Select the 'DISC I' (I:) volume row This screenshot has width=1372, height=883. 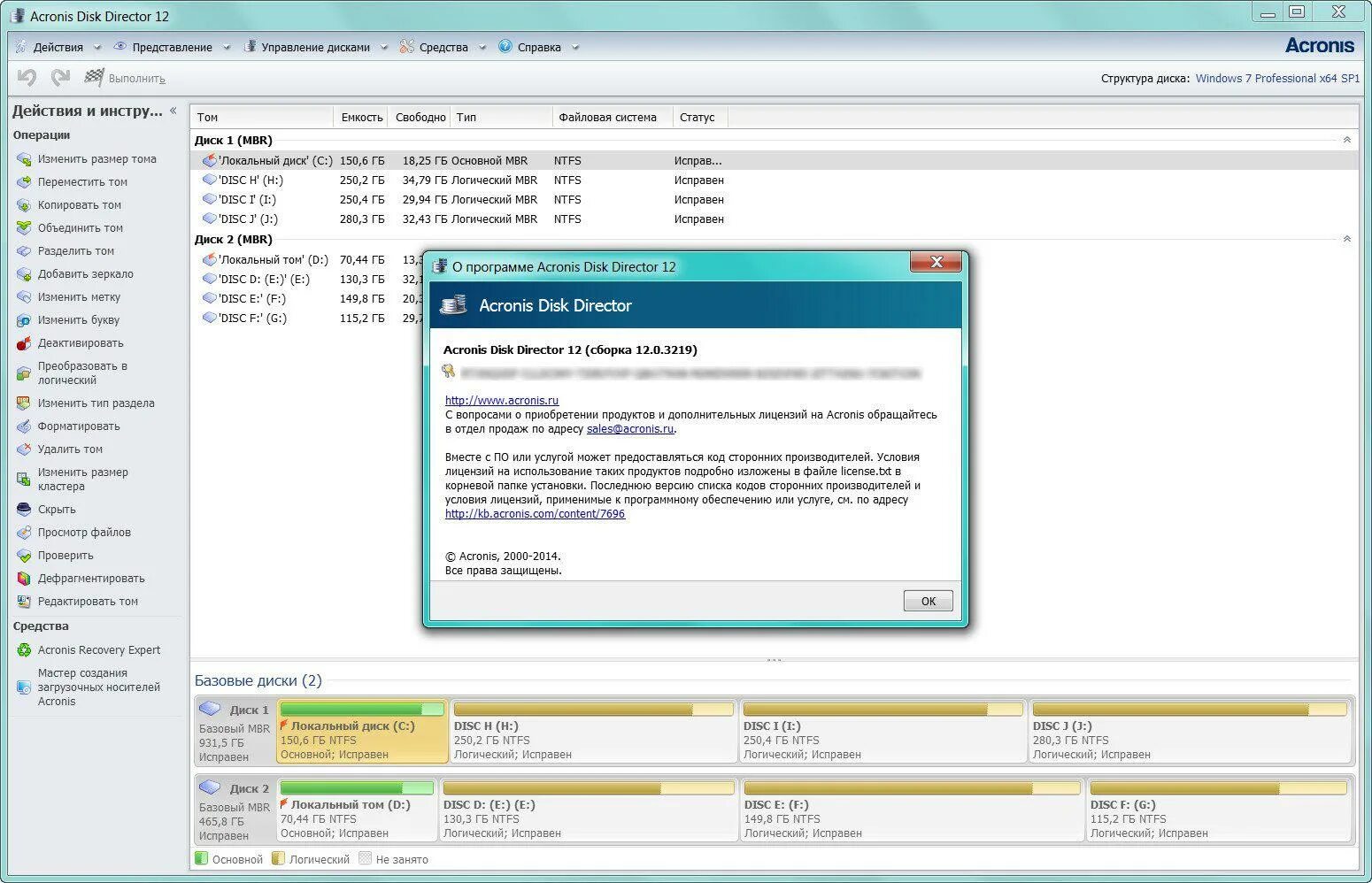(x=775, y=199)
